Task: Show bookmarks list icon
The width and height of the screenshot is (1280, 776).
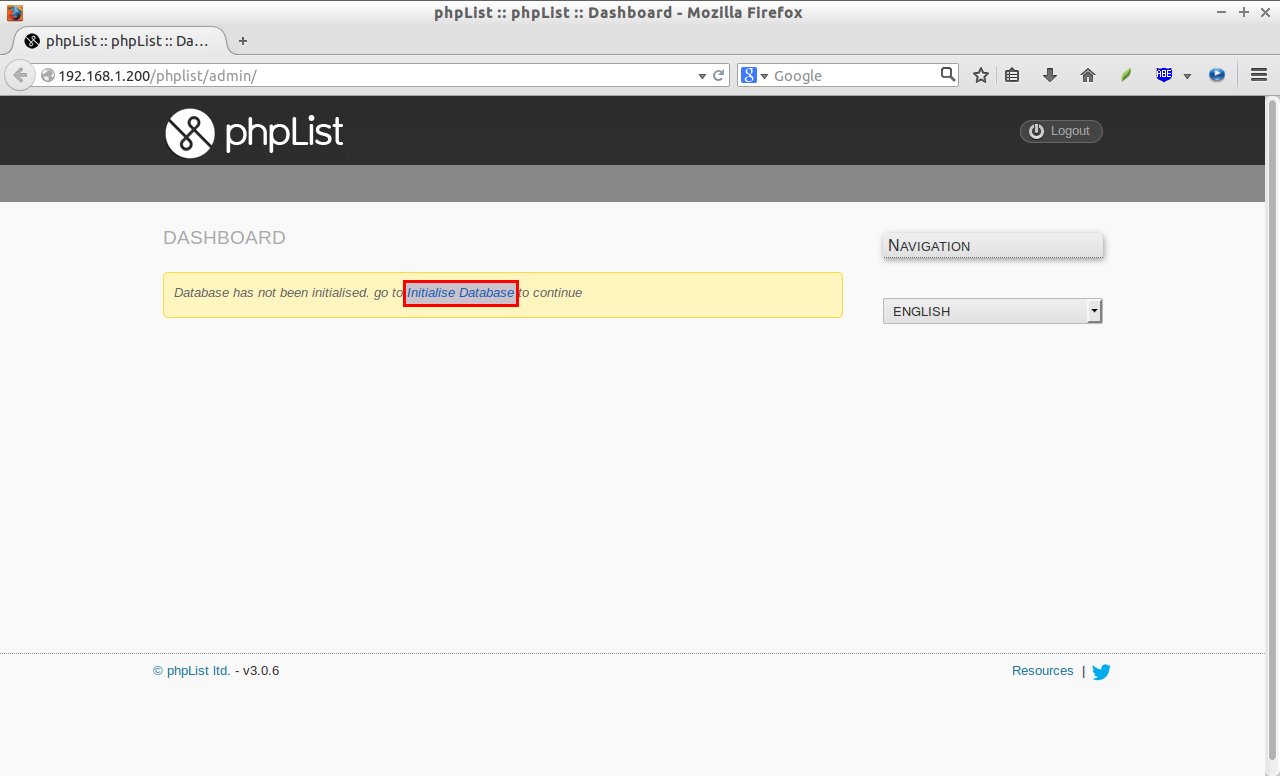Action: [x=1012, y=75]
